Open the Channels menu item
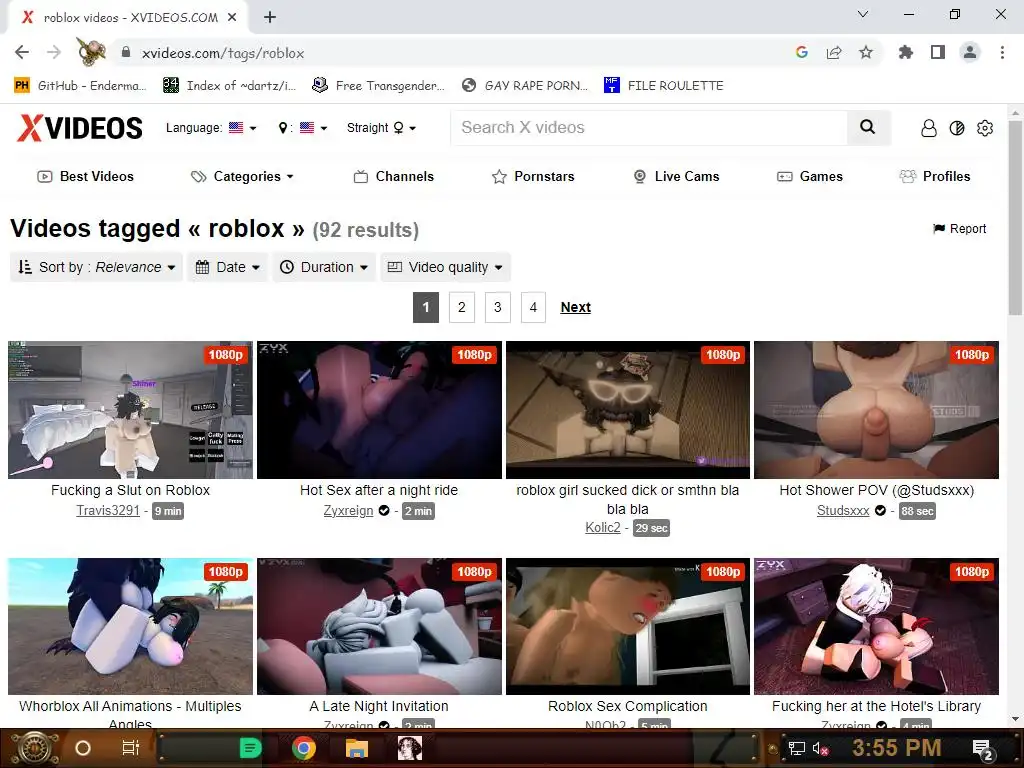Viewport: 1024px width, 768px height. tap(394, 176)
